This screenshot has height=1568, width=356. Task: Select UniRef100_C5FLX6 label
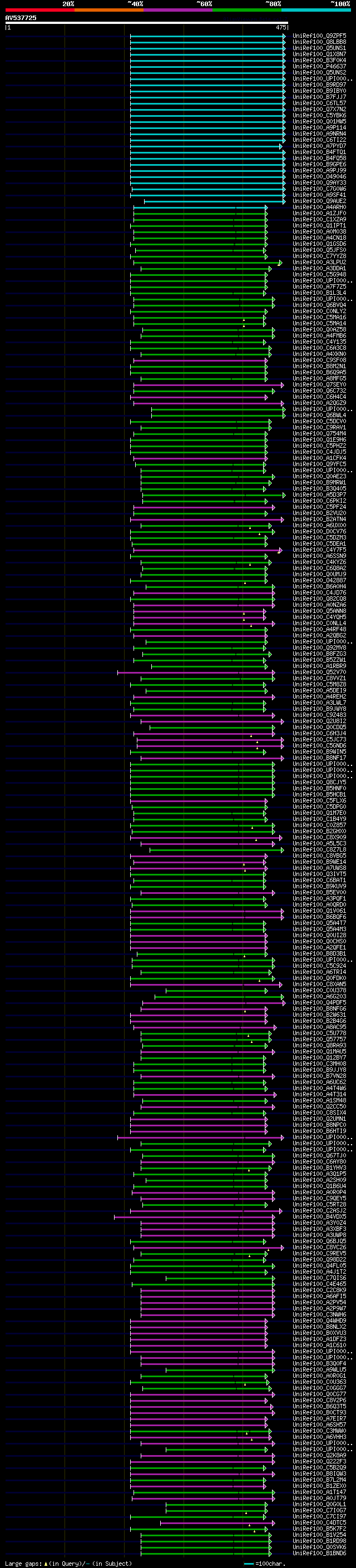(x=319, y=800)
